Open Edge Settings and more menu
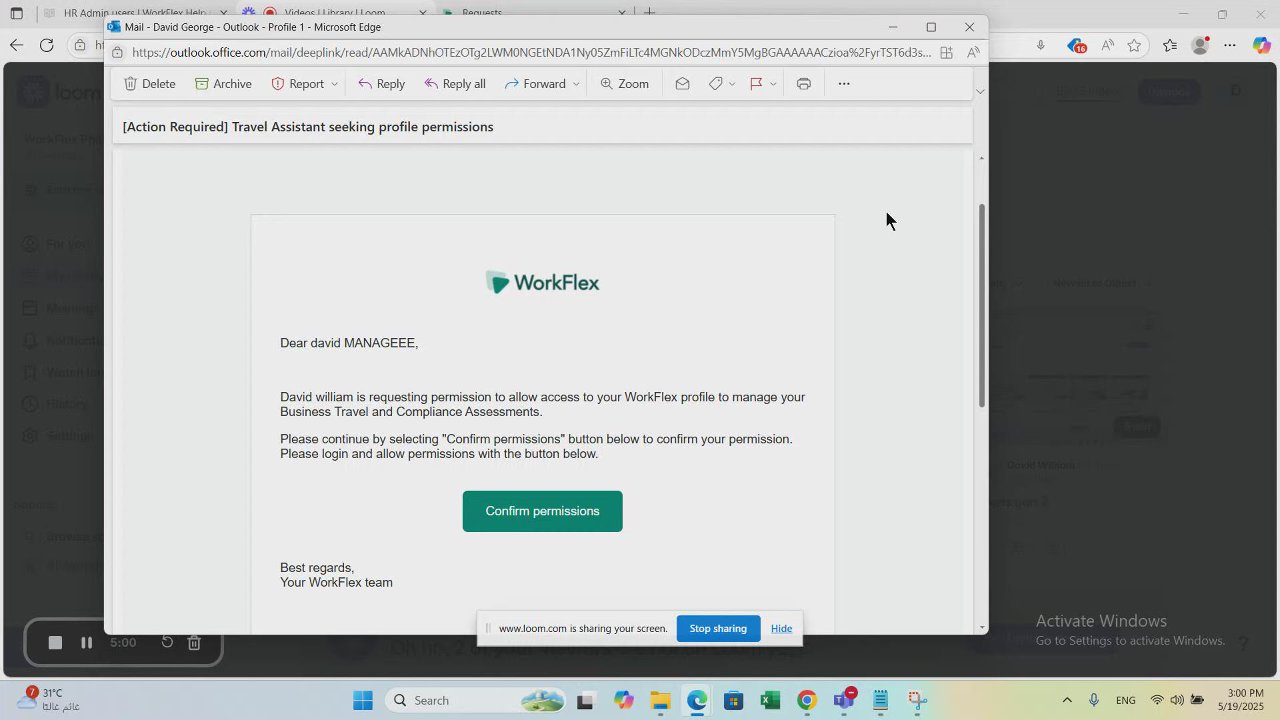This screenshot has height=720, width=1280. click(1230, 45)
